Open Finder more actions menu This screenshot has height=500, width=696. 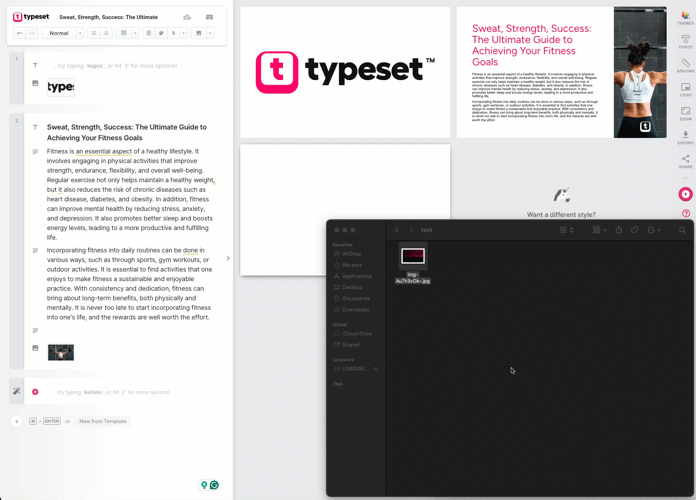pyautogui.click(x=654, y=230)
